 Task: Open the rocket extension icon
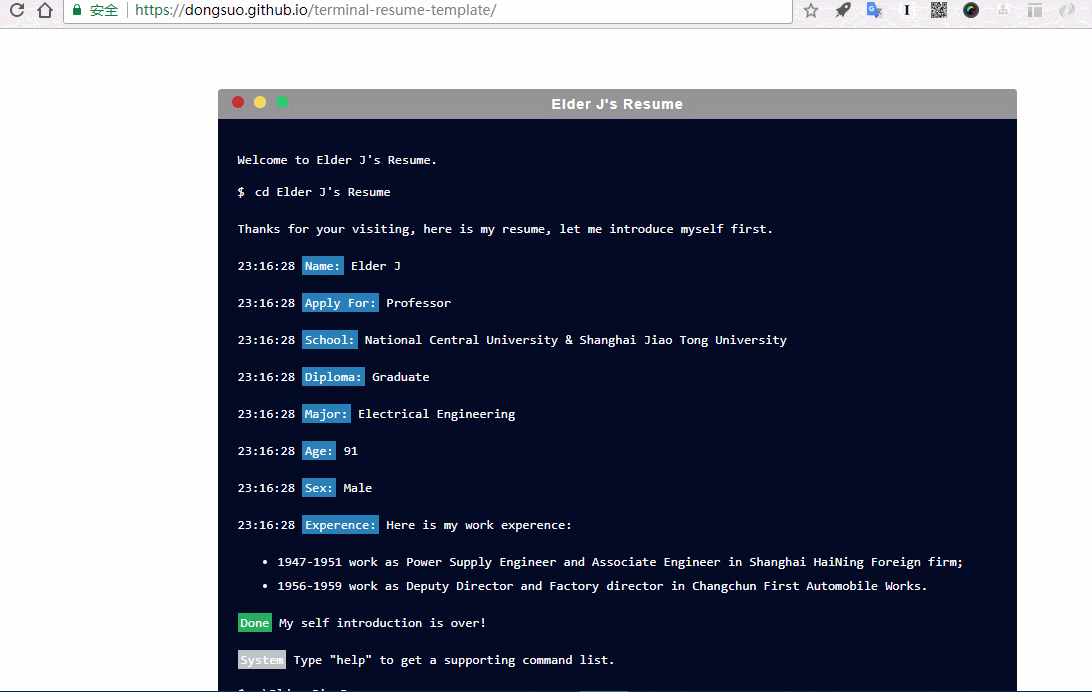[843, 10]
